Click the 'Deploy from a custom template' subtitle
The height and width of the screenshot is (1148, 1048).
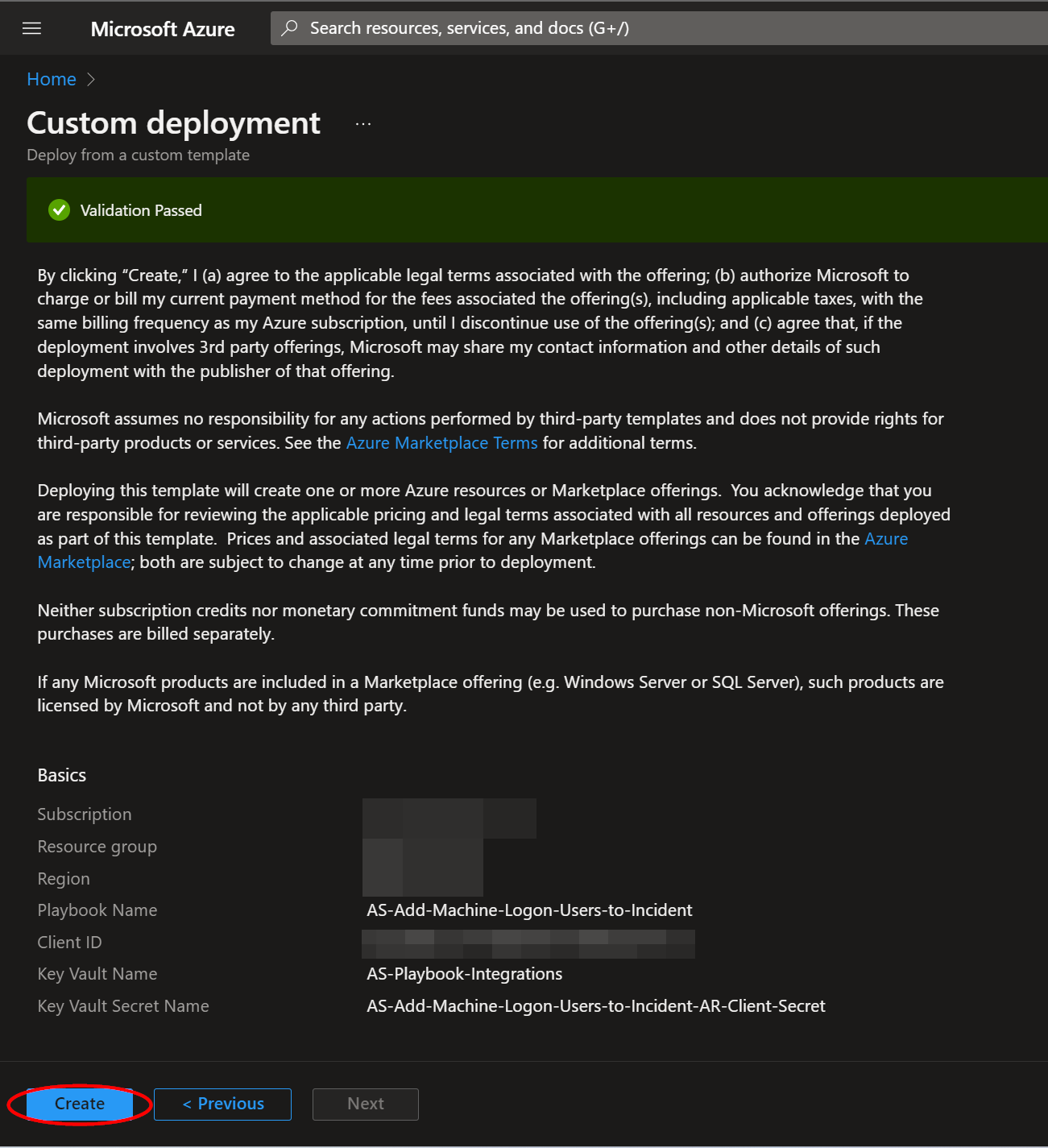[x=139, y=155]
